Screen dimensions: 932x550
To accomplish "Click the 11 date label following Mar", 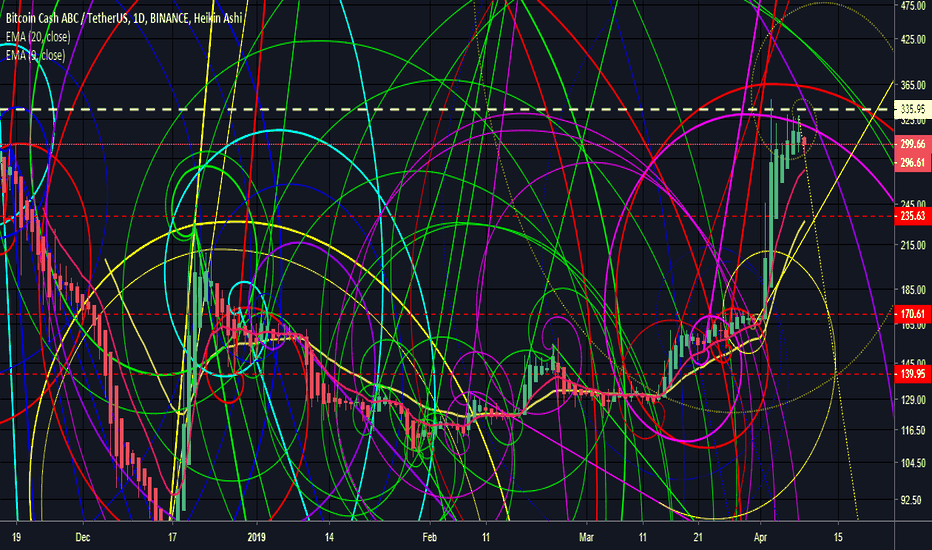I will click(643, 538).
